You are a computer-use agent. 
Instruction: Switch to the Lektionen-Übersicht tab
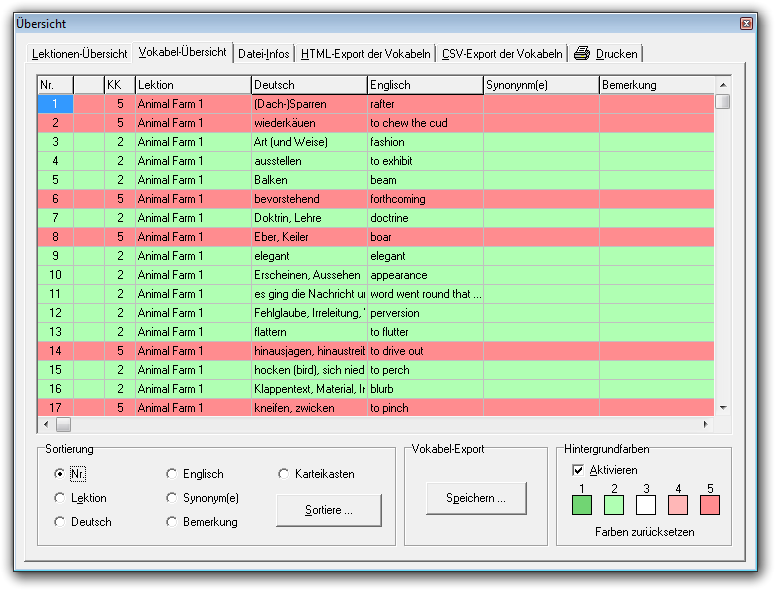point(80,54)
